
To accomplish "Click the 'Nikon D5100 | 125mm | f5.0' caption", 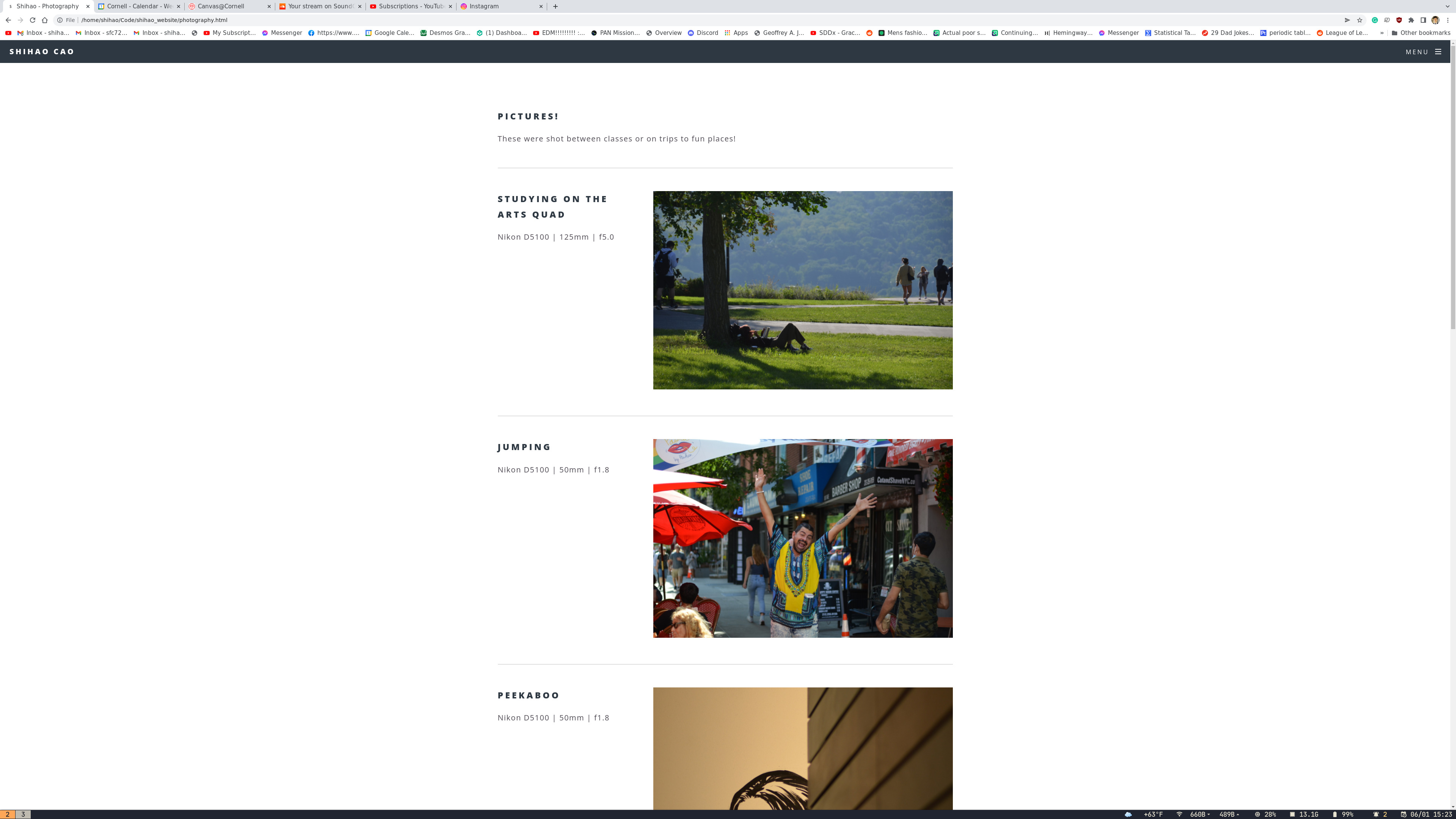I will click(555, 237).
